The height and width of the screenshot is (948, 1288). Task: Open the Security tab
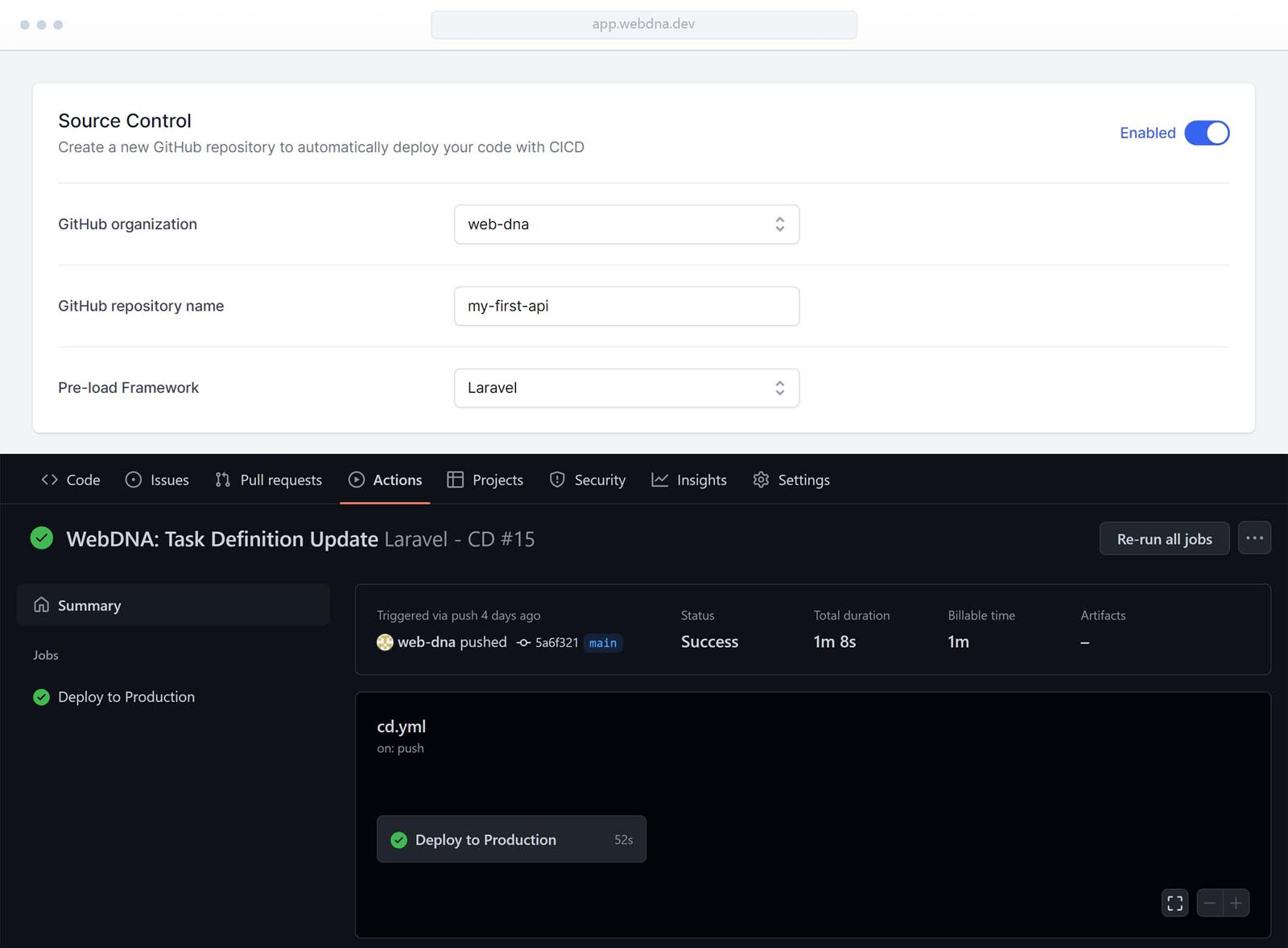(x=587, y=480)
